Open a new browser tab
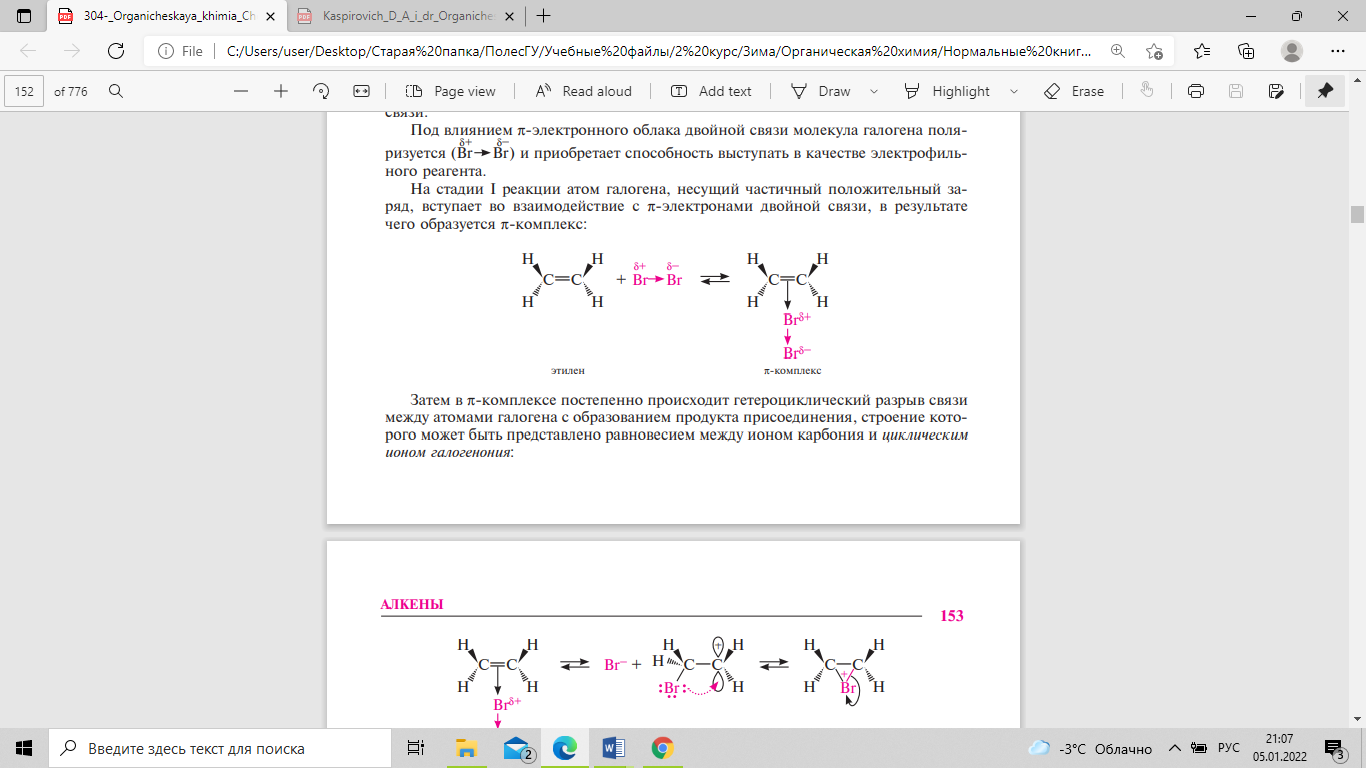The height and width of the screenshot is (768, 1366). (x=544, y=16)
